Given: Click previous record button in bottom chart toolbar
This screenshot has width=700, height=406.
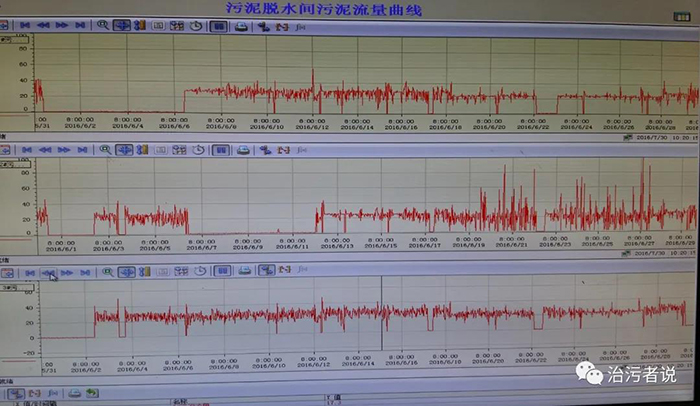Looking at the screenshot, I should (x=48, y=272).
